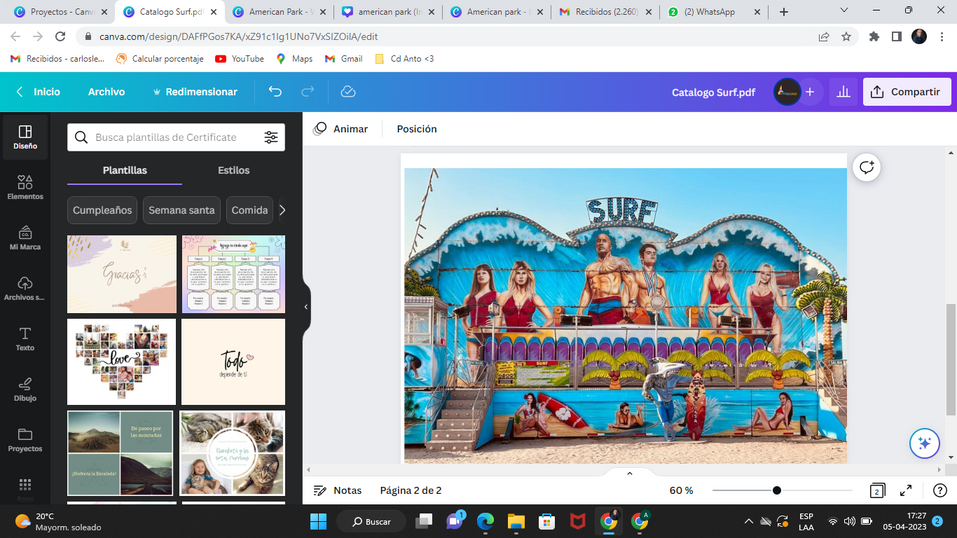957x538 pixels.
Task: Bookmark this page with star icon
Action: 846,37
